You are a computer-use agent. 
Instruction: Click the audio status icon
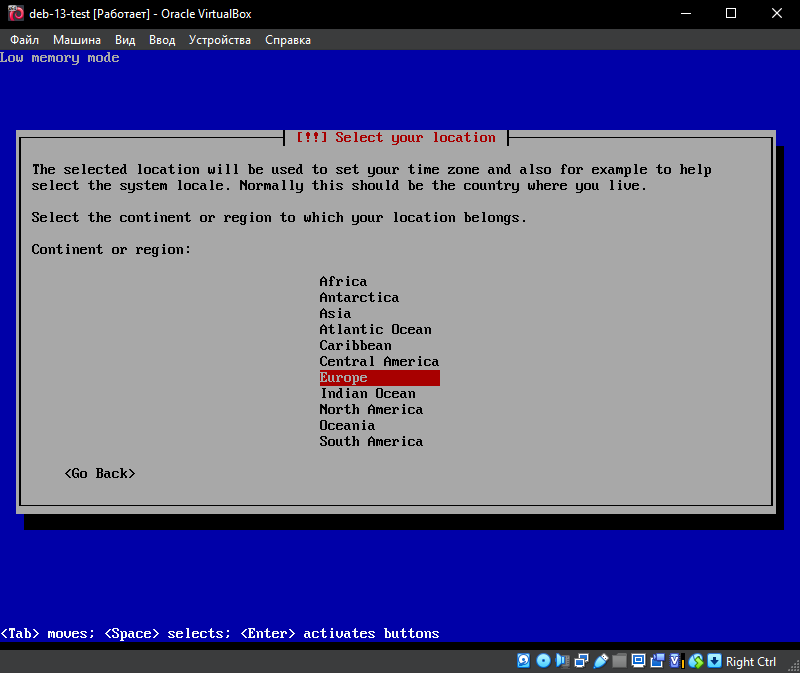[x=562, y=661]
